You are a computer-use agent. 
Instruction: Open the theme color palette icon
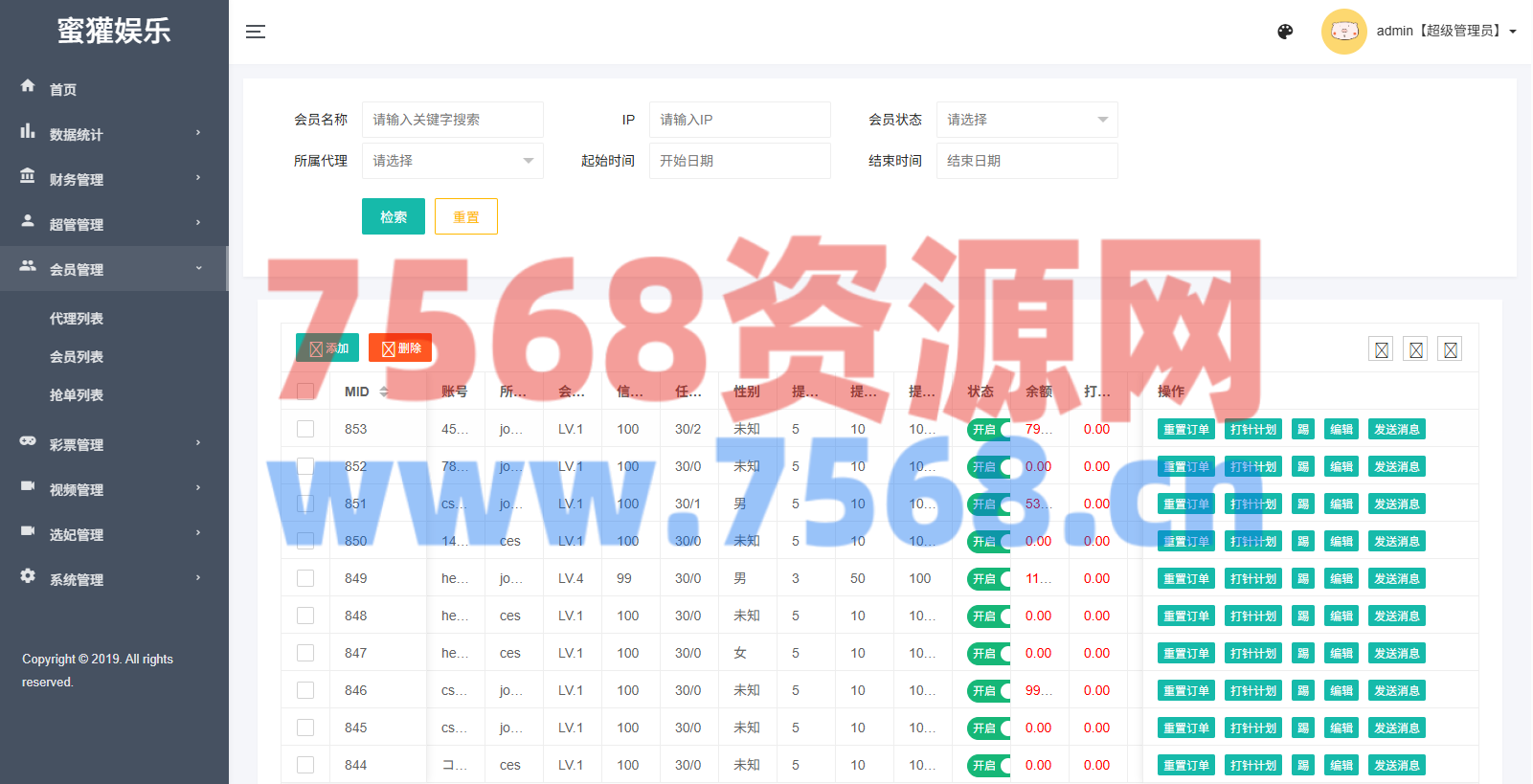(1285, 32)
